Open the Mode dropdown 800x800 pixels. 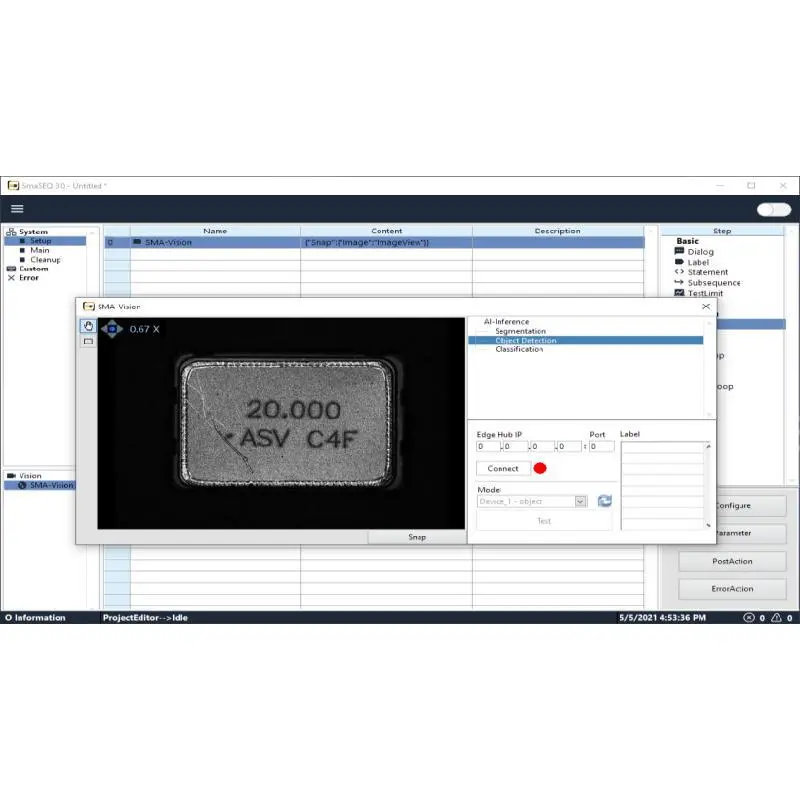click(x=580, y=502)
